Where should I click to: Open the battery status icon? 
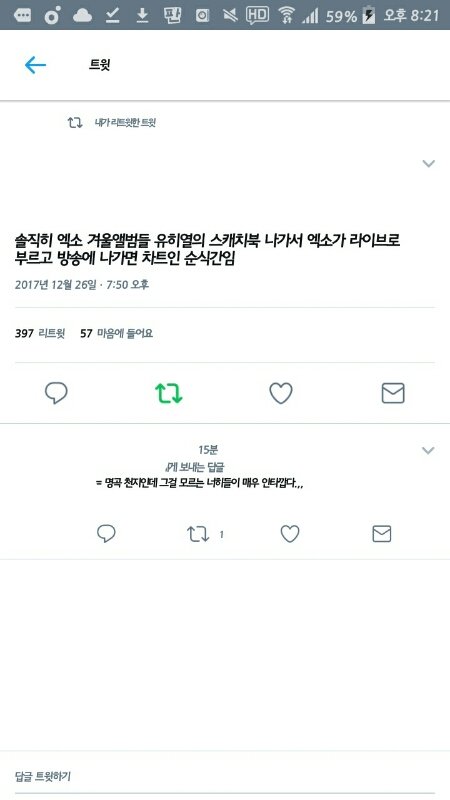pos(368,16)
